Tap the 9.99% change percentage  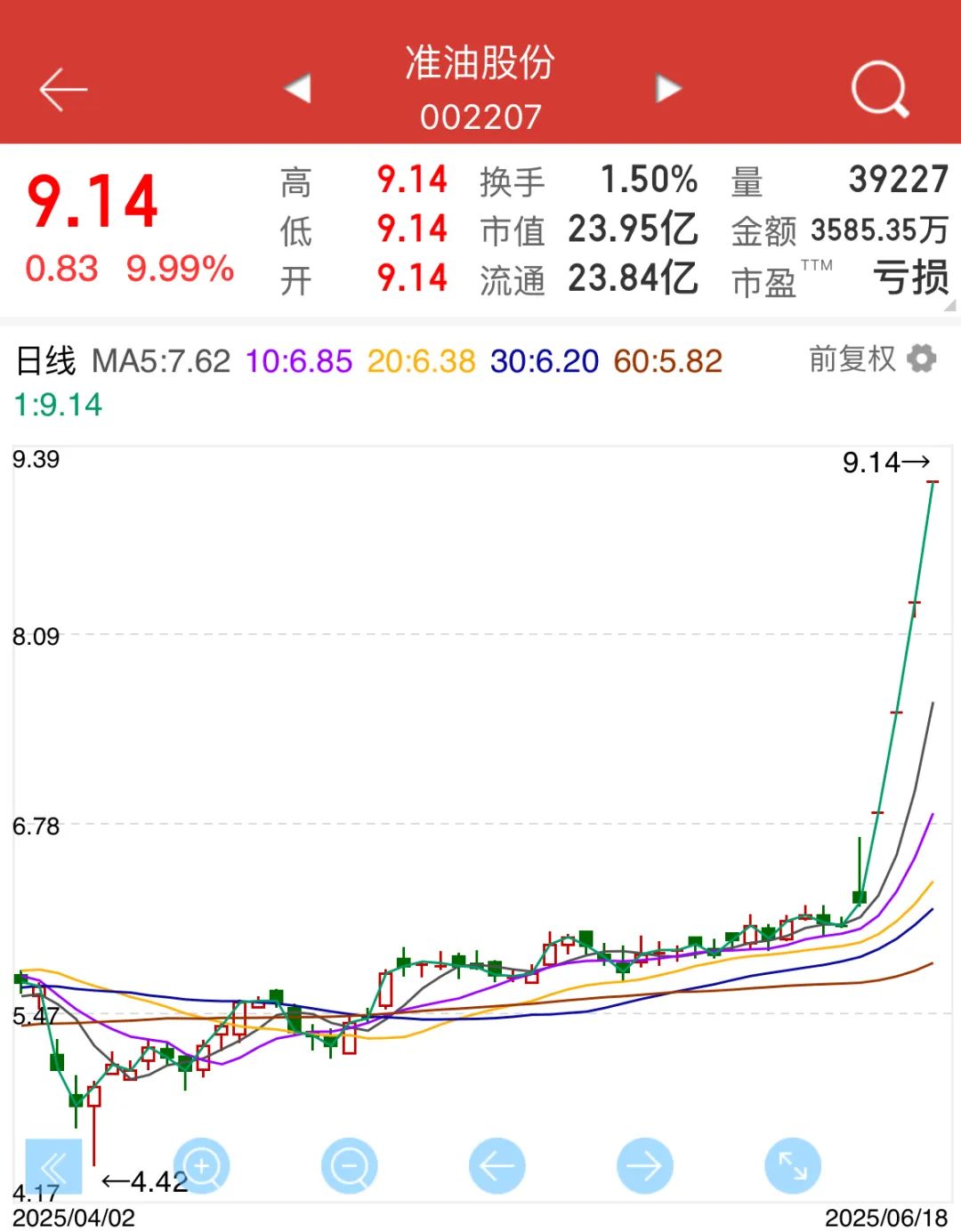pyautogui.click(x=181, y=268)
